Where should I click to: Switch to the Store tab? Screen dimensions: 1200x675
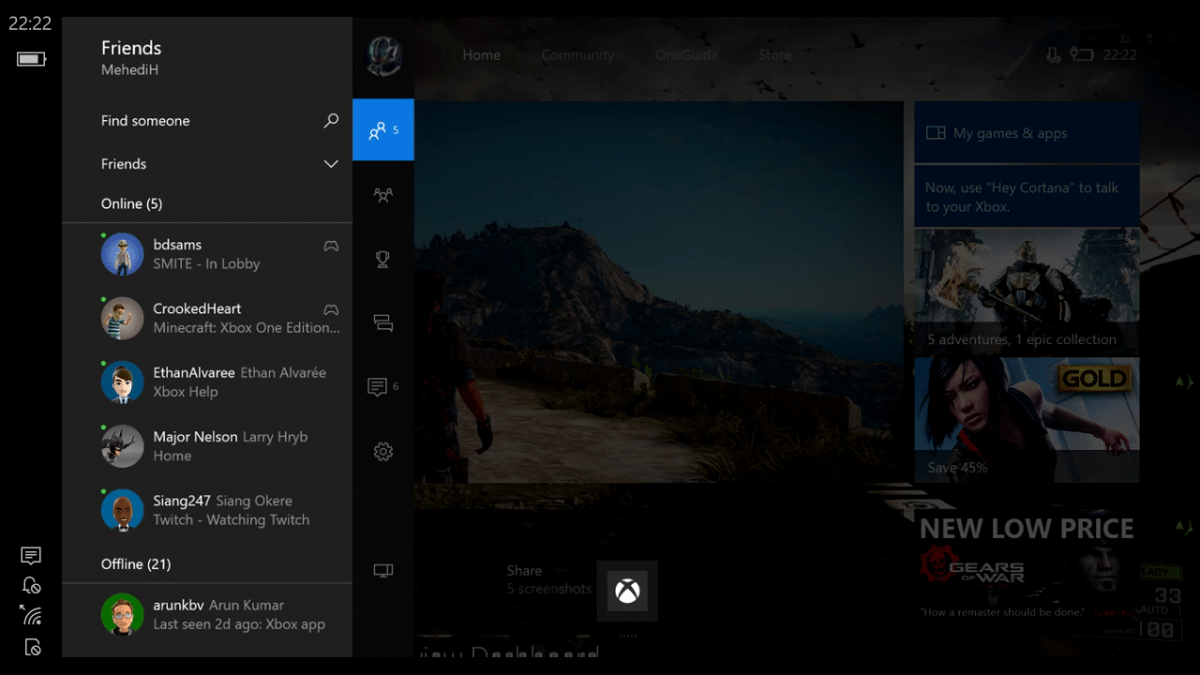pos(774,55)
